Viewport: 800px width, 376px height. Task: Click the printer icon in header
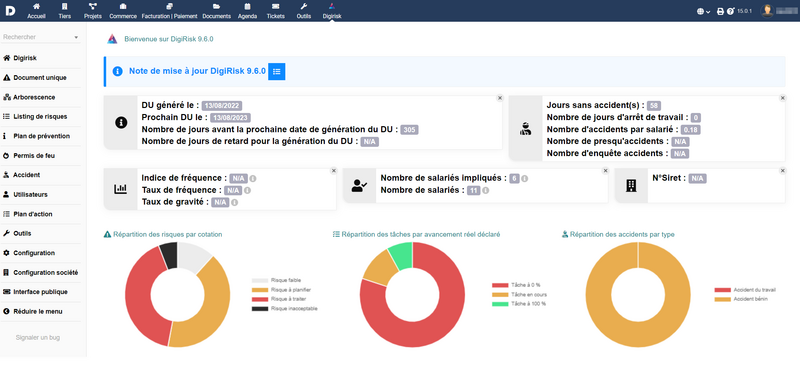[x=720, y=11]
